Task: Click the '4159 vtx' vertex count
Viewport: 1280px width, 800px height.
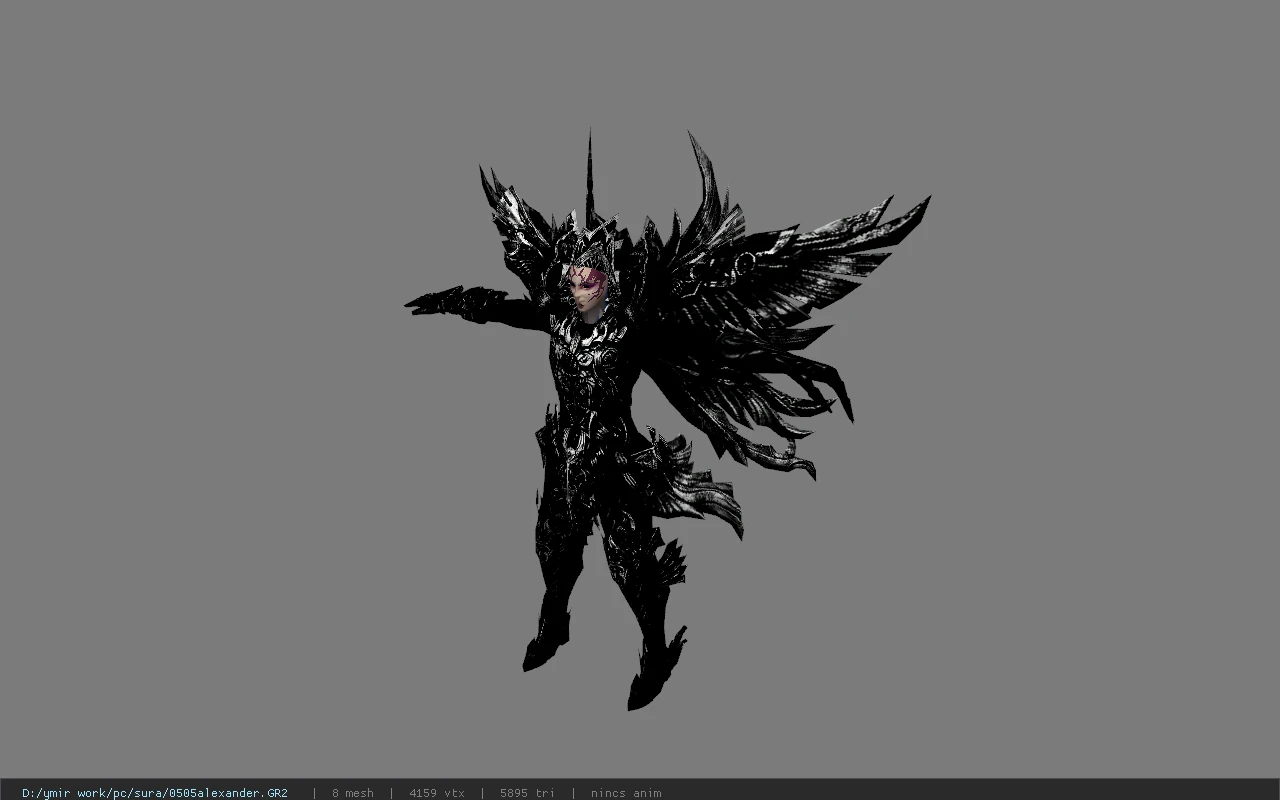Action: (437, 793)
